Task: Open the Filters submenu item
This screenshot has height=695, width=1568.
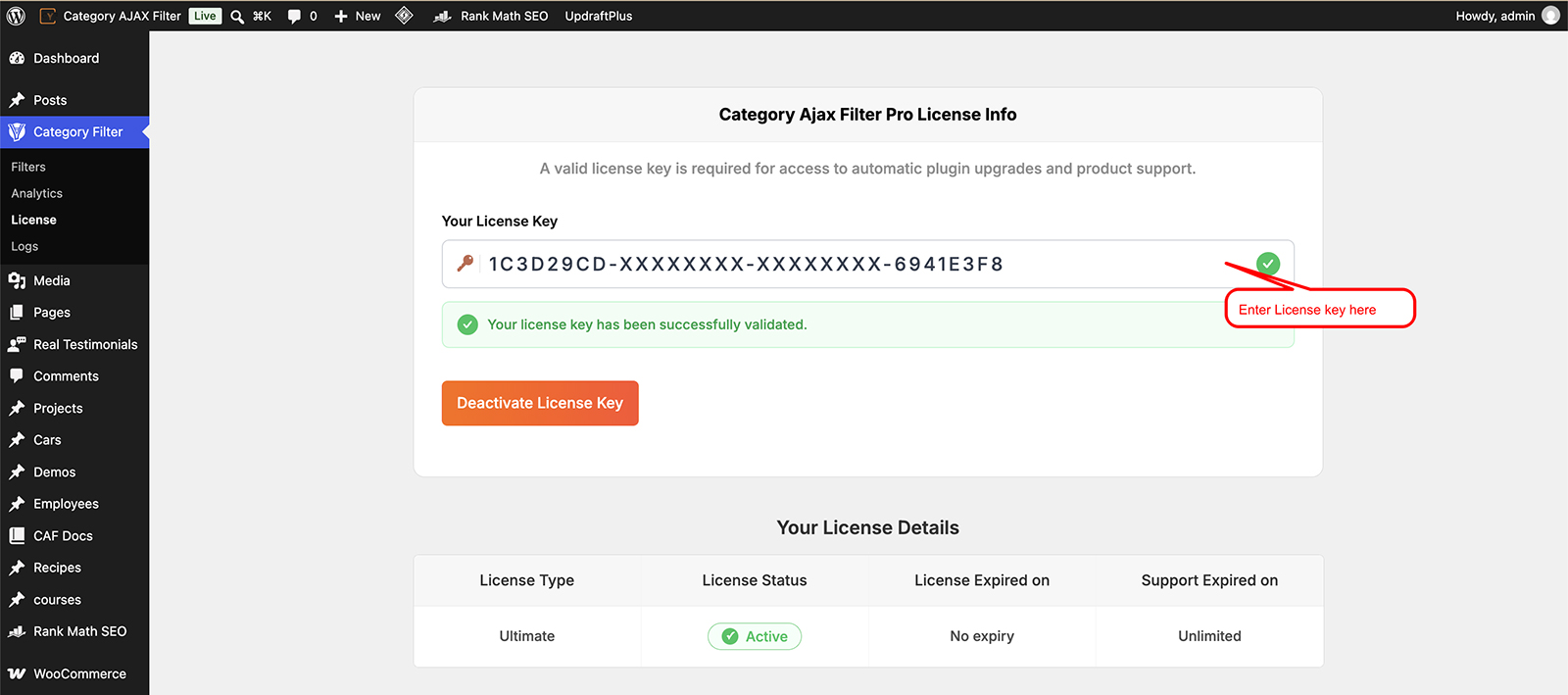Action: 28,167
